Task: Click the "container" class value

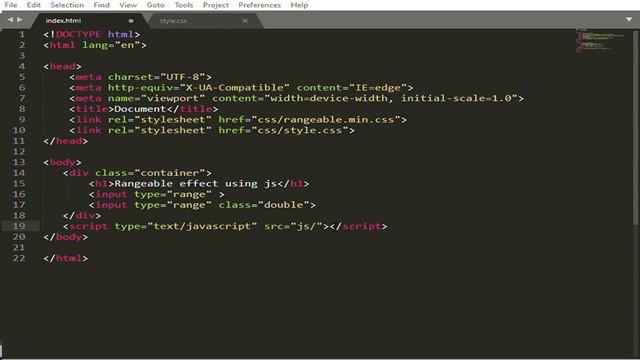Action: 170,173
